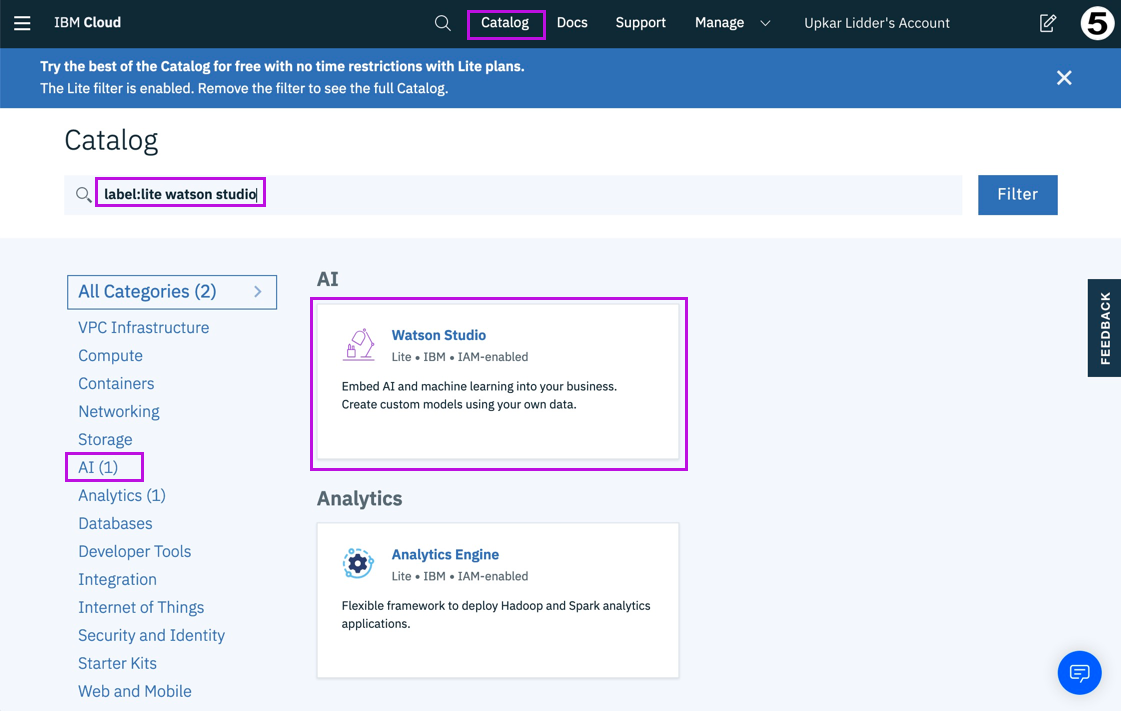Click 'Lite • IBM • IAM-enabled' under Analytics Engine
The height and width of the screenshot is (711, 1121).
pyautogui.click(x=460, y=576)
